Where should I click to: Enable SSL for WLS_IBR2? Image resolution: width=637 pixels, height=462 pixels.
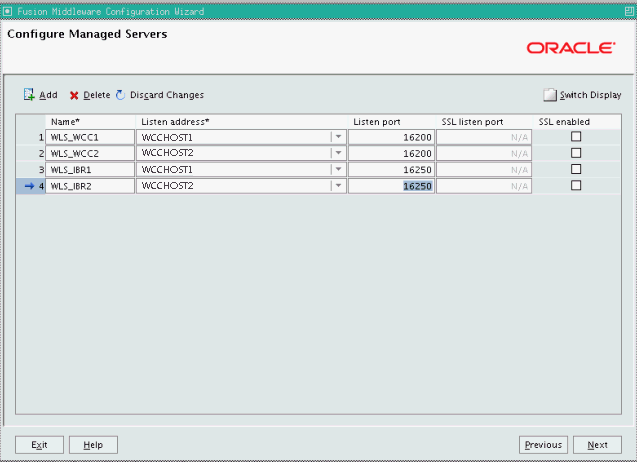(x=576, y=185)
